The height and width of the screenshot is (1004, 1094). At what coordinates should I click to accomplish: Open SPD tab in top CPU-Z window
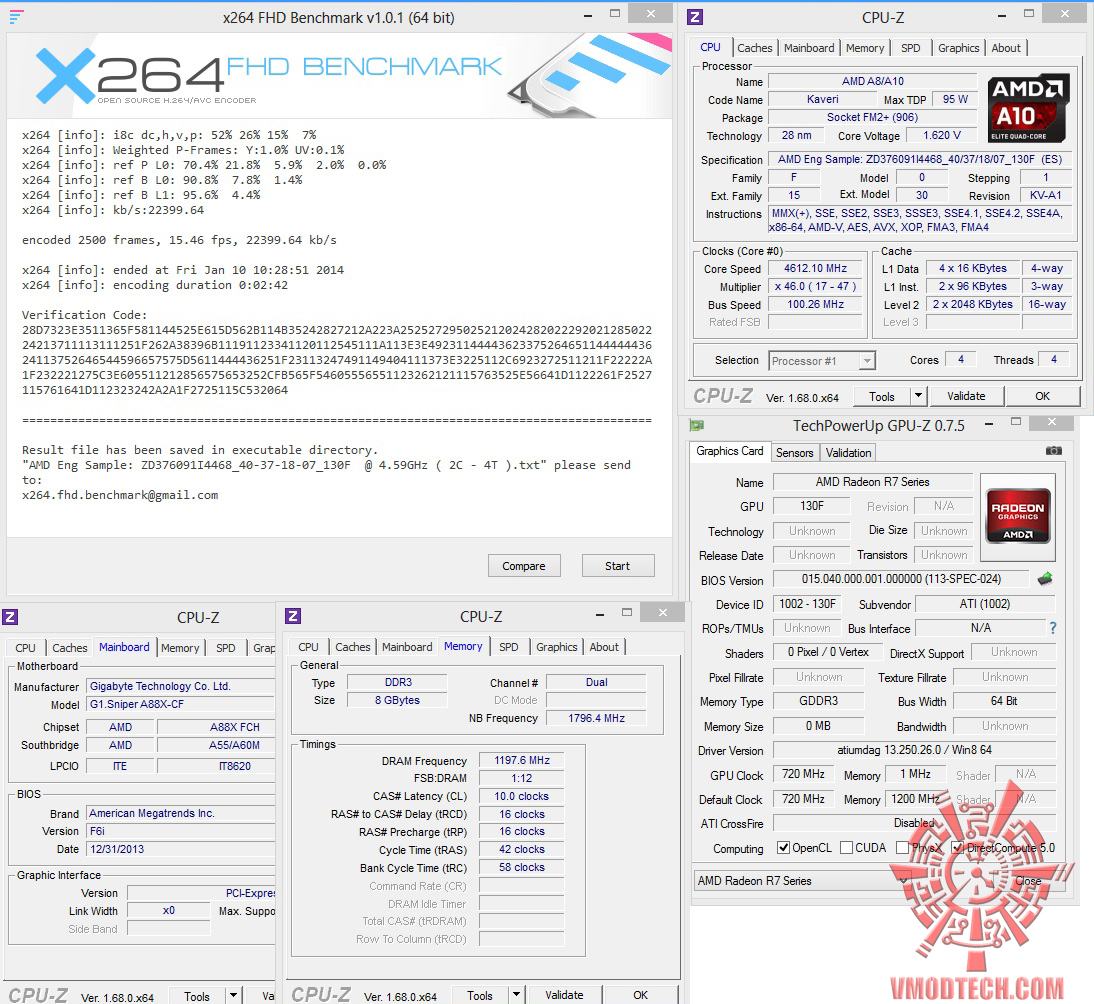[x=910, y=48]
